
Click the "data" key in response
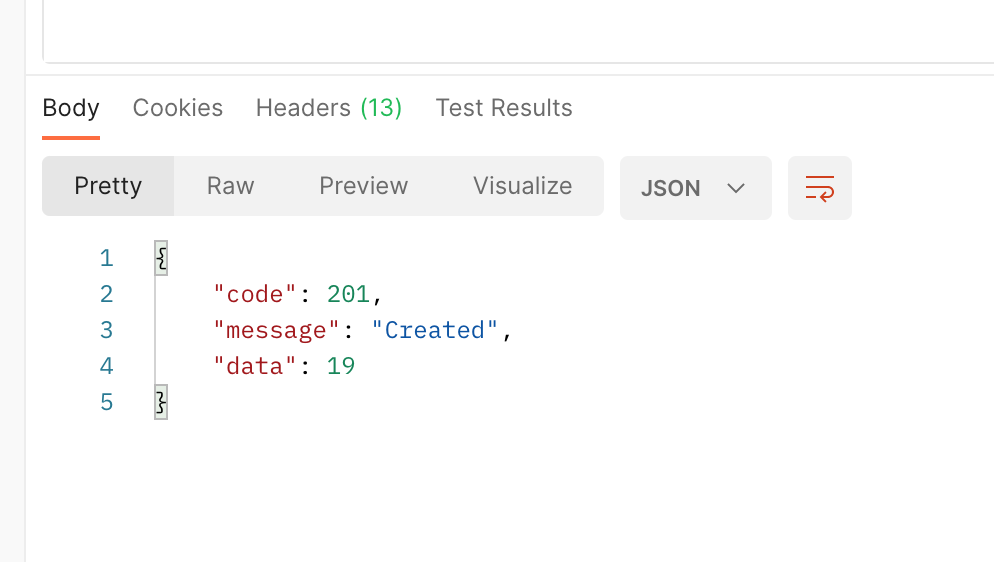pos(255,366)
